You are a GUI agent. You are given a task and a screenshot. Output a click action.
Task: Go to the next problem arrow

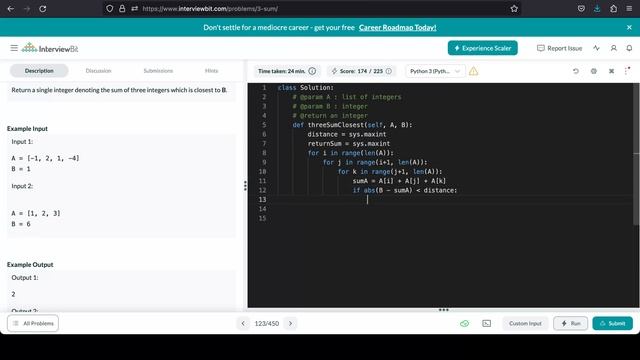point(291,323)
